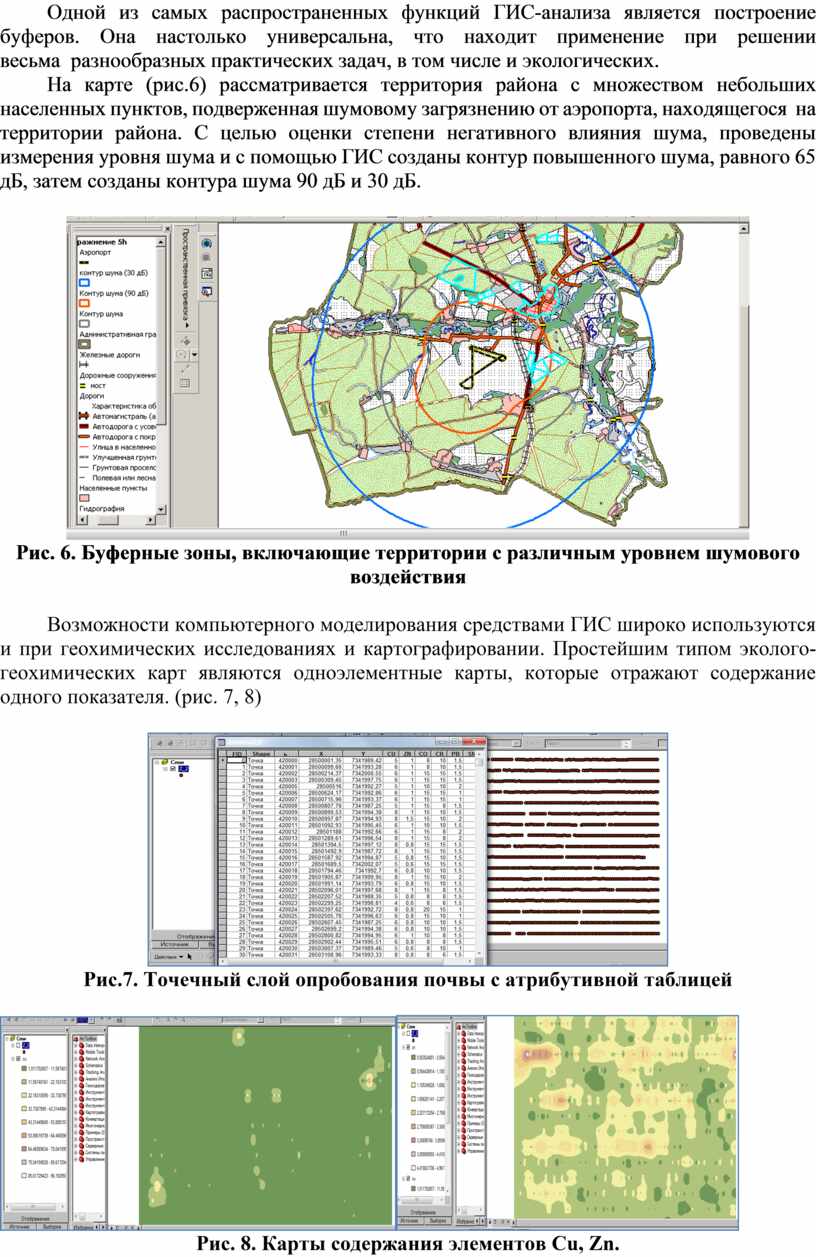Select the orange 90 dB noise contour symbol
The width and height of the screenshot is (816, 1257).
[84, 303]
